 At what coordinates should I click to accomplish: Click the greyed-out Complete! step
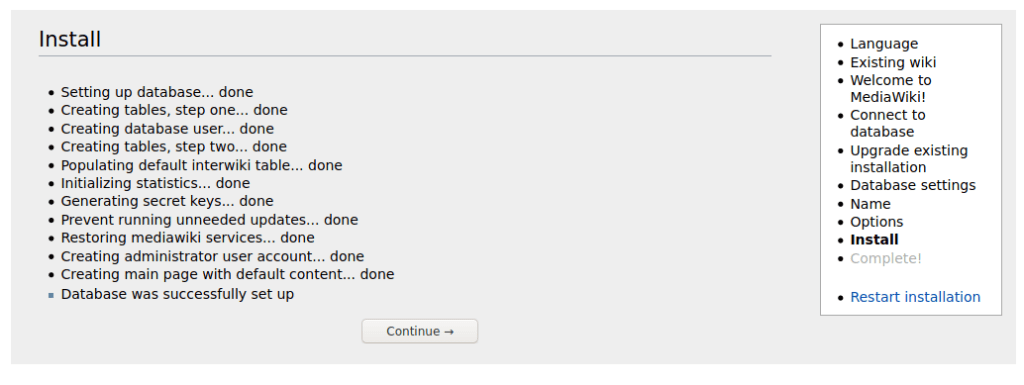click(886, 258)
